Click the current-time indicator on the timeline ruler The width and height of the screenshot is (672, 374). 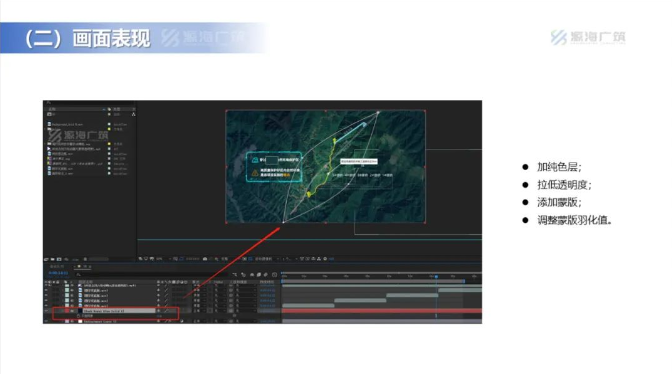click(x=436, y=277)
